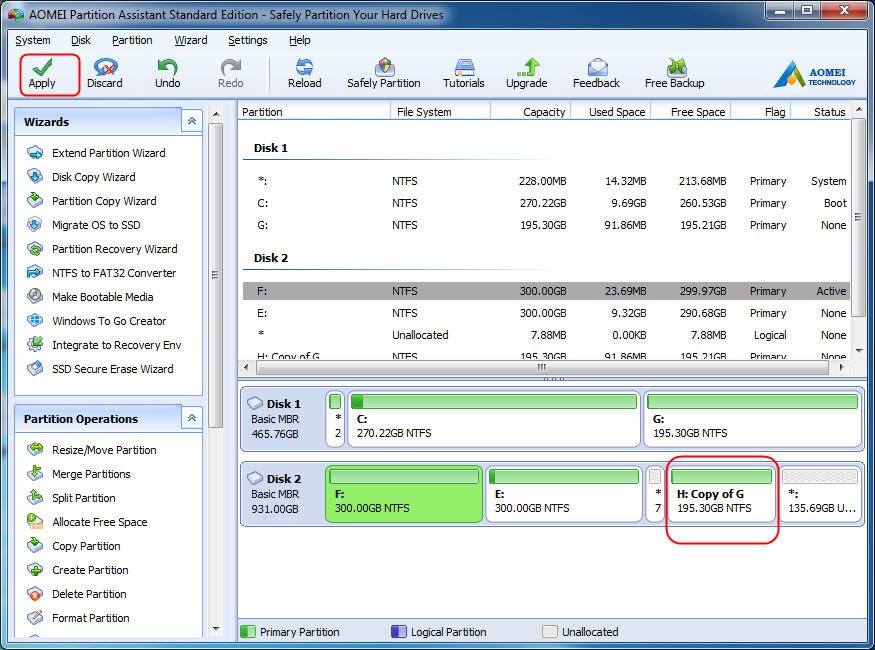Discard pending operations via the toolbar

tap(104, 73)
